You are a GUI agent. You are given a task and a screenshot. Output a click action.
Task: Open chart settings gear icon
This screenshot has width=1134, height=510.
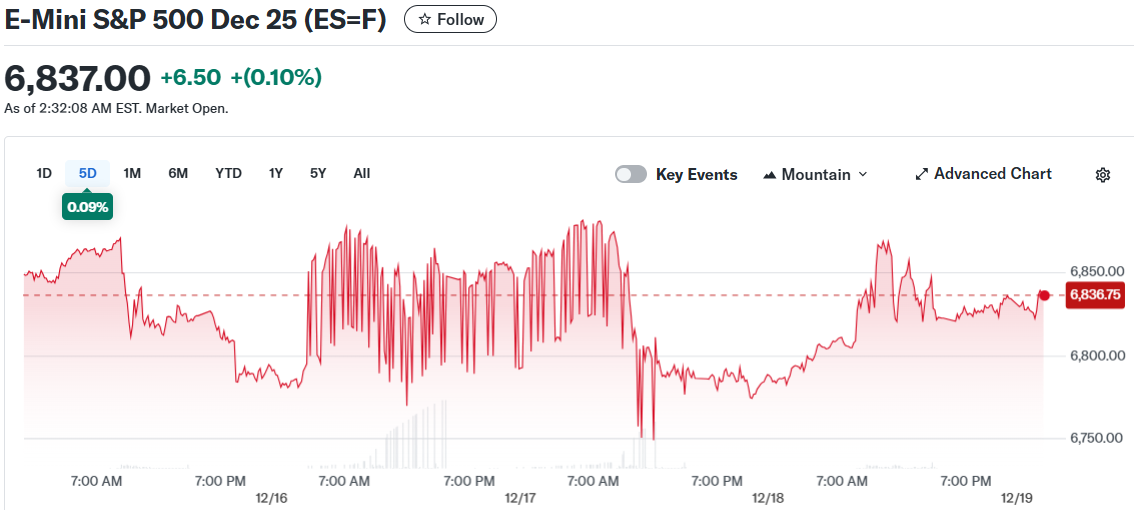click(1103, 175)
